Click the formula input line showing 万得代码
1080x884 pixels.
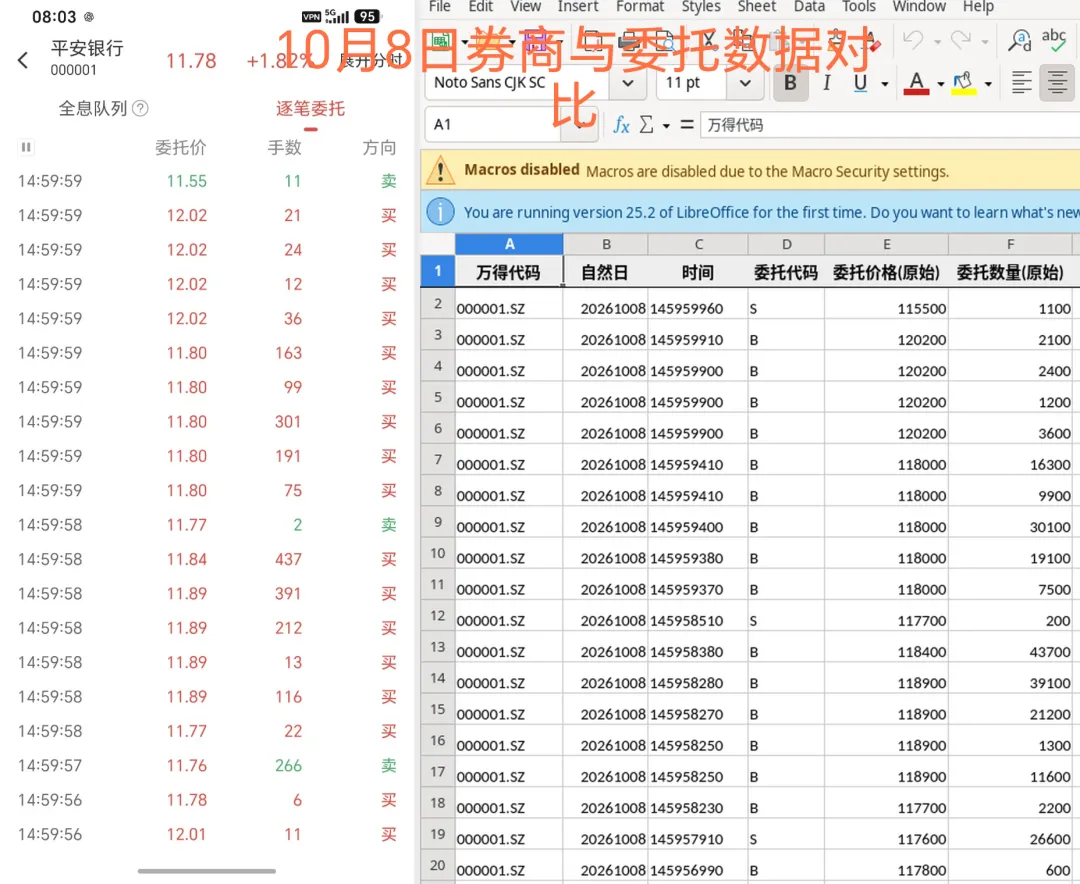pos(890,125)
